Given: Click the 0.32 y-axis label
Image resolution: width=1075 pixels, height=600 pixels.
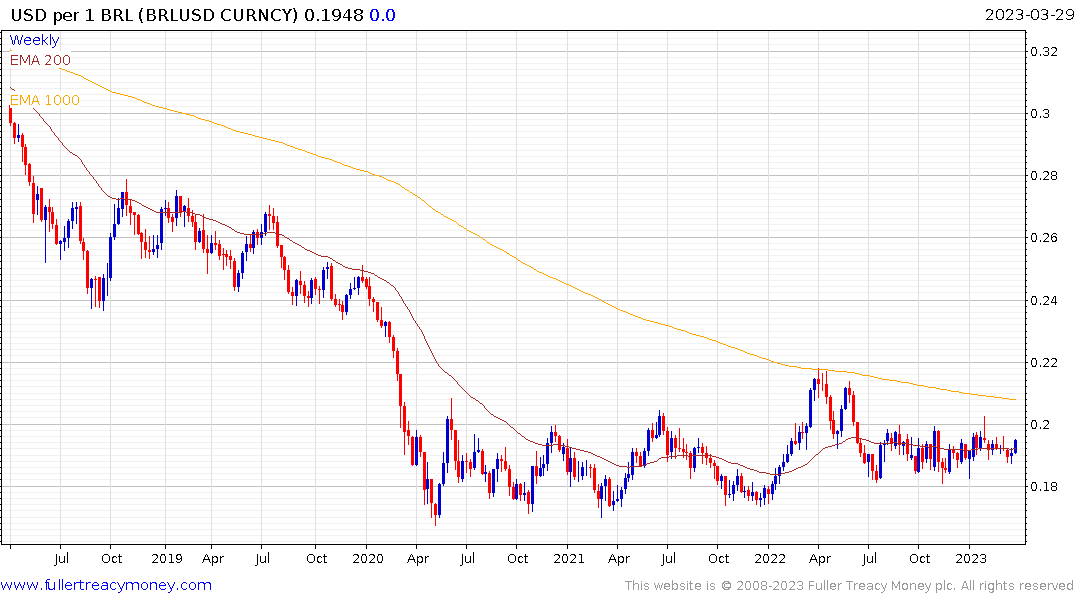Looking at the screenshot, I should coord(1044,51).
